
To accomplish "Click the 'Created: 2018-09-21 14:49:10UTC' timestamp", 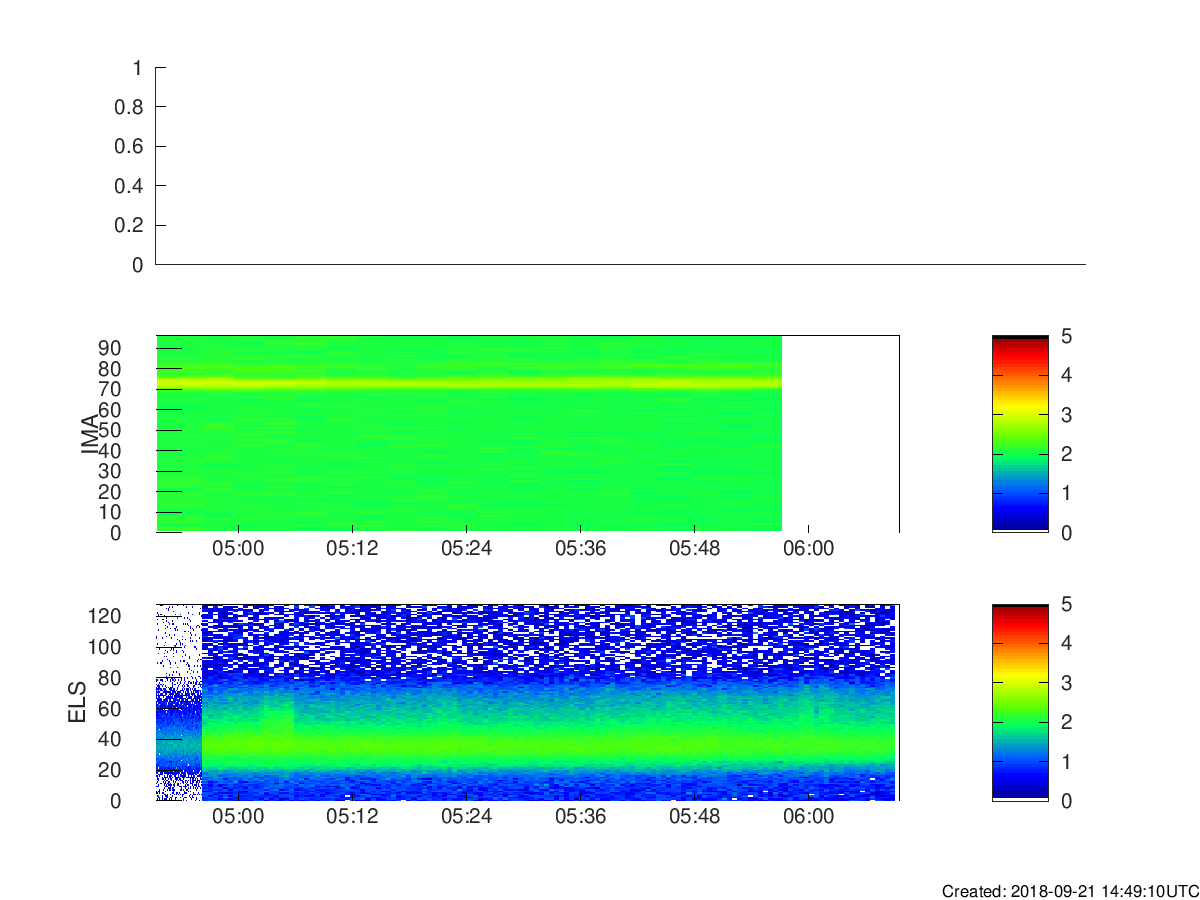I will click(x=1070, y=891).
